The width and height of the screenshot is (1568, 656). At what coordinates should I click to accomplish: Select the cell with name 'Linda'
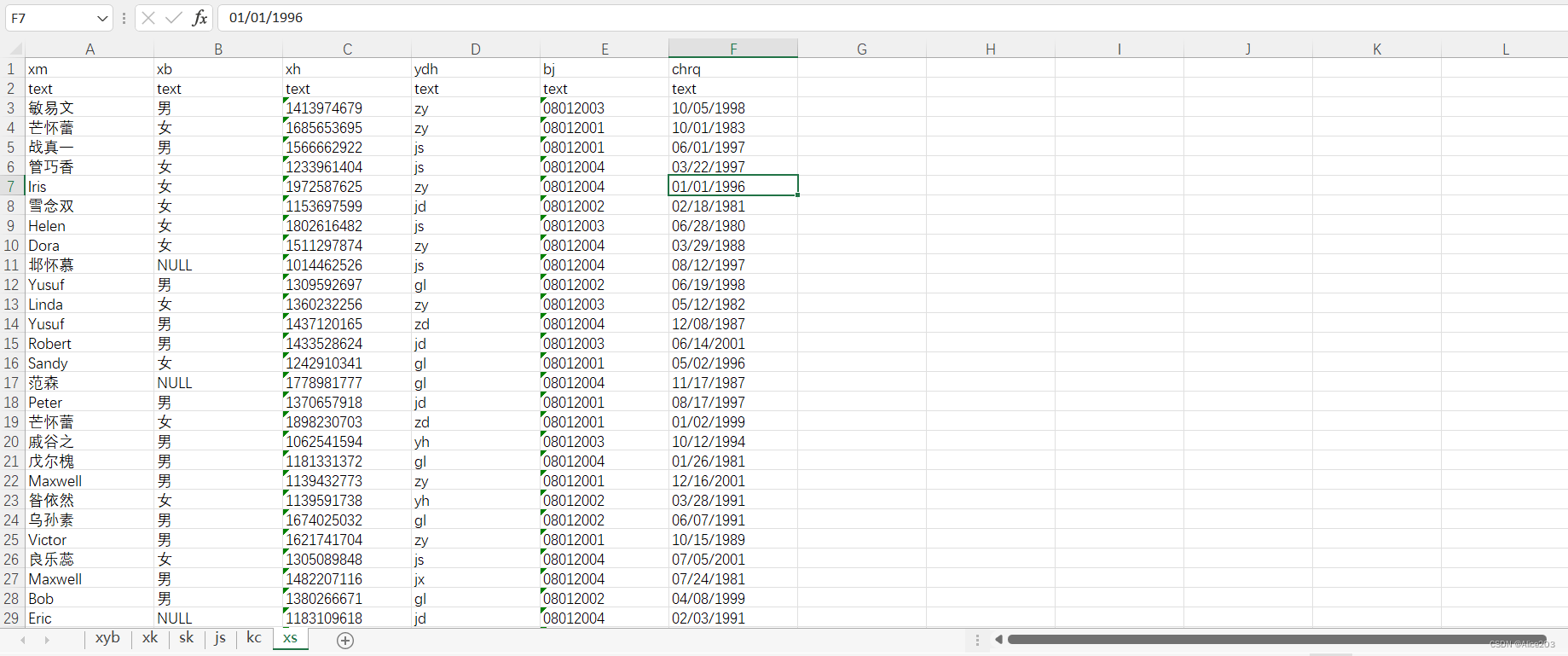click(x=90, y=305)
